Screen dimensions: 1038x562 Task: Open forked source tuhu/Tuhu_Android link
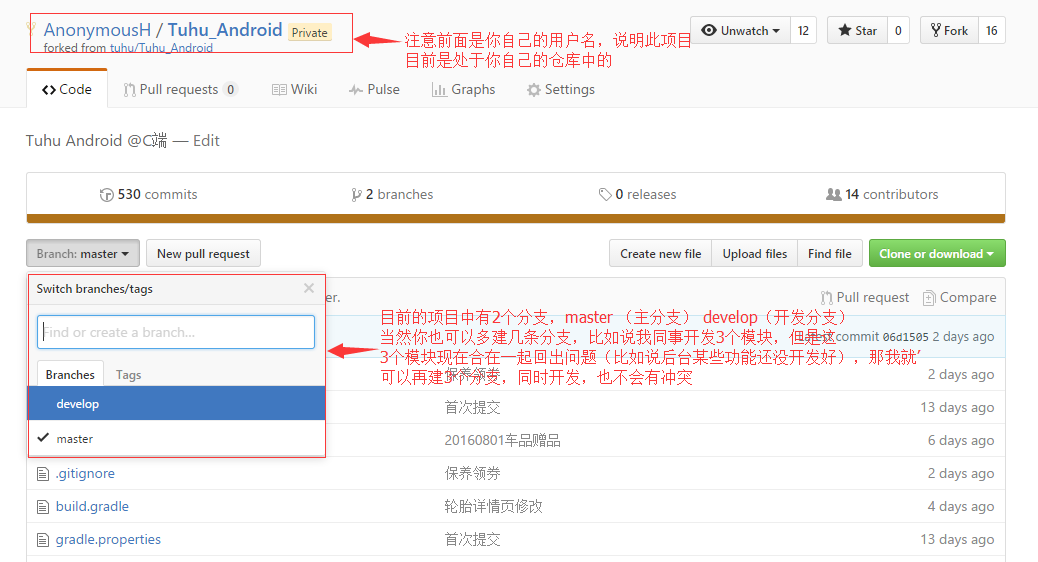coord(162,48)
